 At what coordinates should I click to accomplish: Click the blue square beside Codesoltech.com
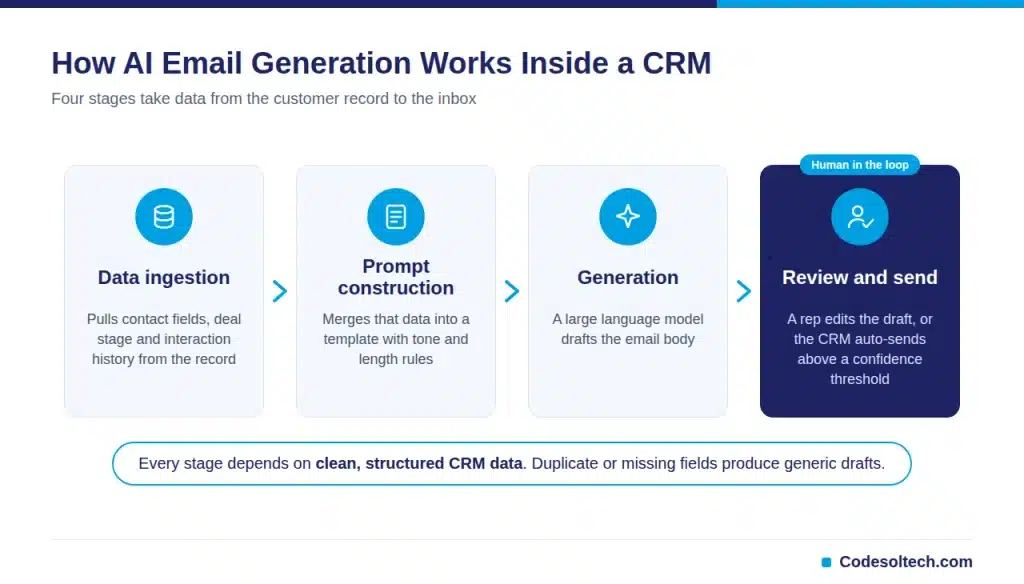tap(826, 562)
